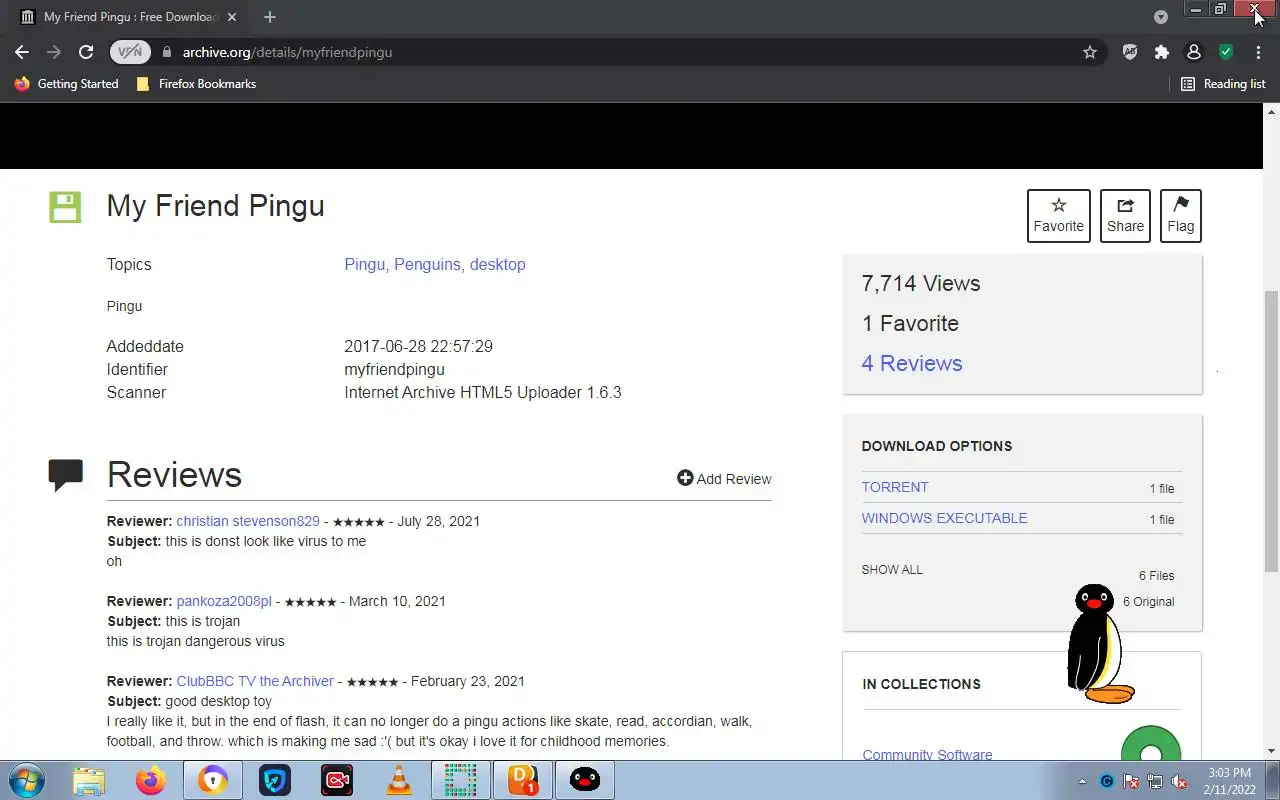Open the Firefox Bookmarks folder

coord(196,84)
